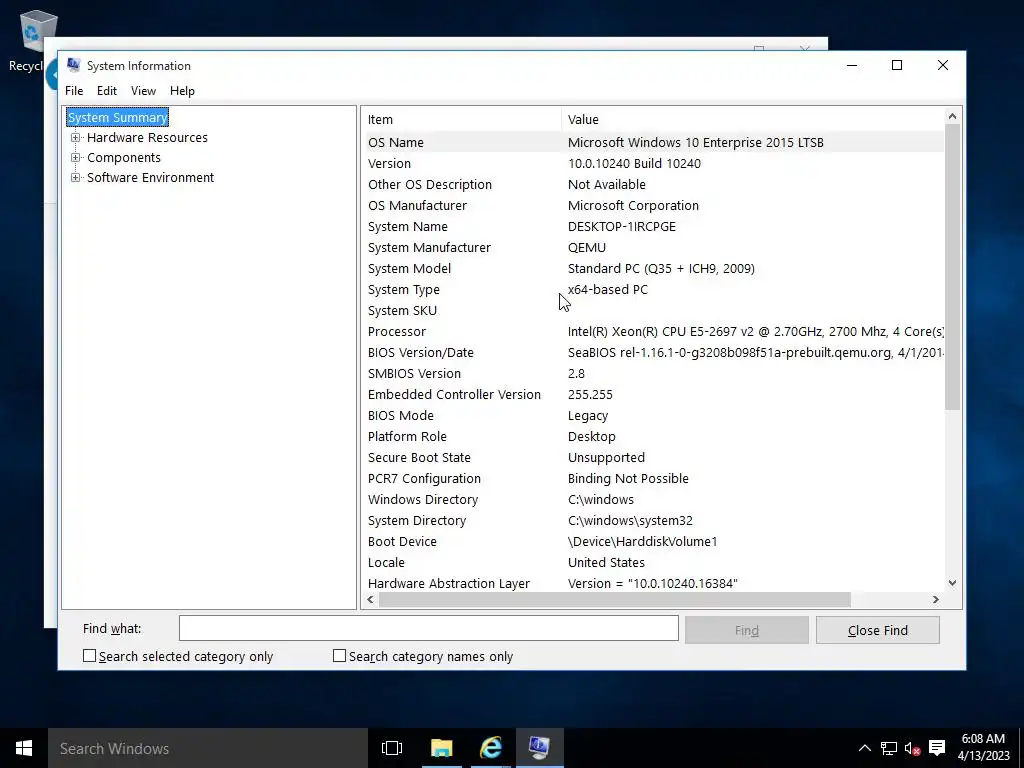The width and height of the screenshot is (1024, 768).
Task: Click the Search Windows taskbar box
Action: 208,748
